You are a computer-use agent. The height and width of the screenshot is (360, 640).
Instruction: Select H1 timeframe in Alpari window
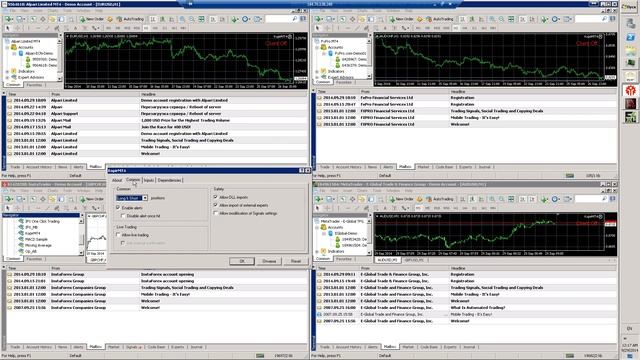click(146, 28)
